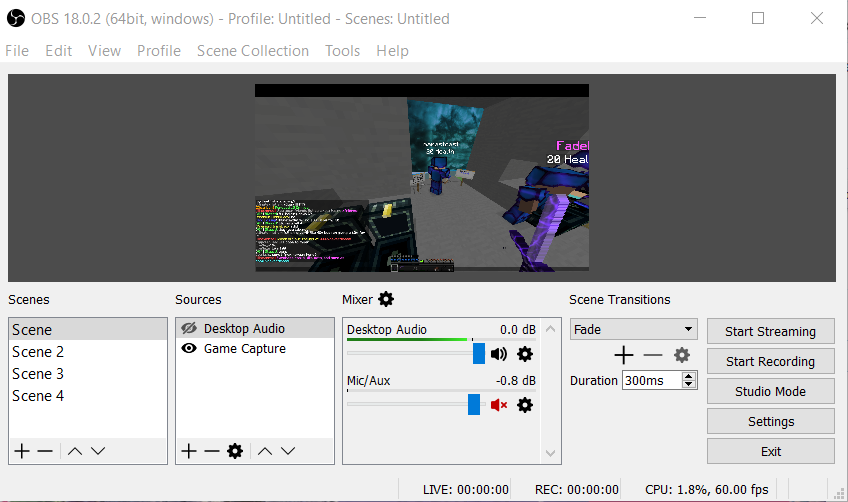Open the Fade transition dropdown
This screenshot has width=848, height=502.
pyautogui.click(x=633, y=329)
